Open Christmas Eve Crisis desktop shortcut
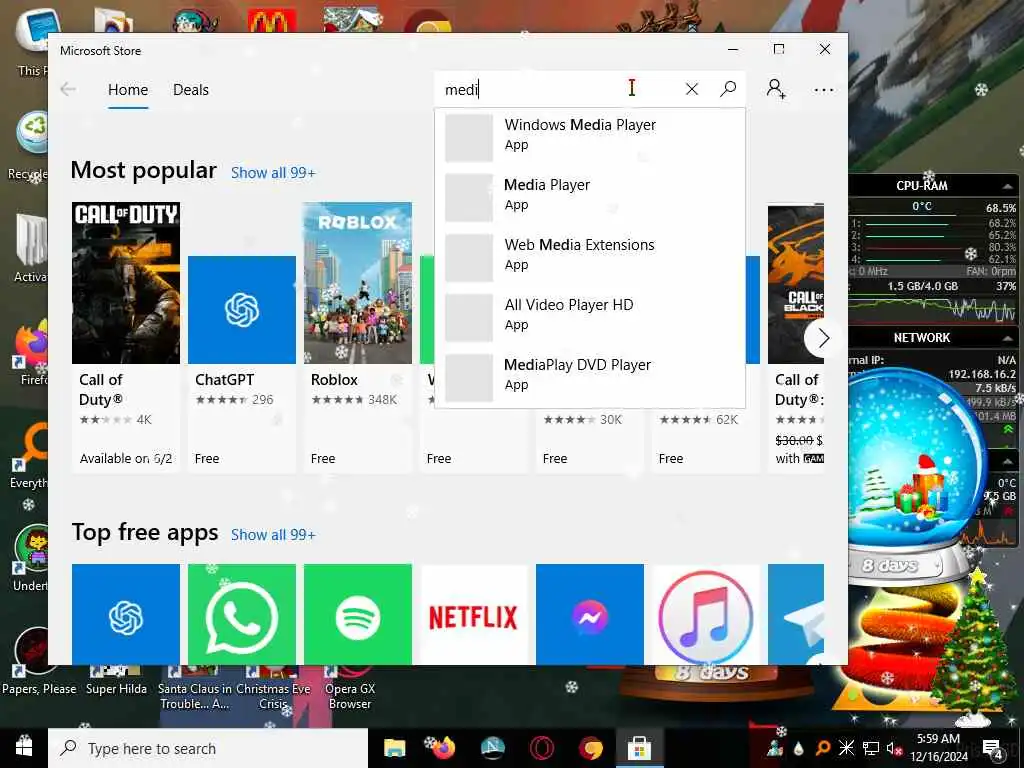Viewport: 1024px width, 768px height. 273,688
